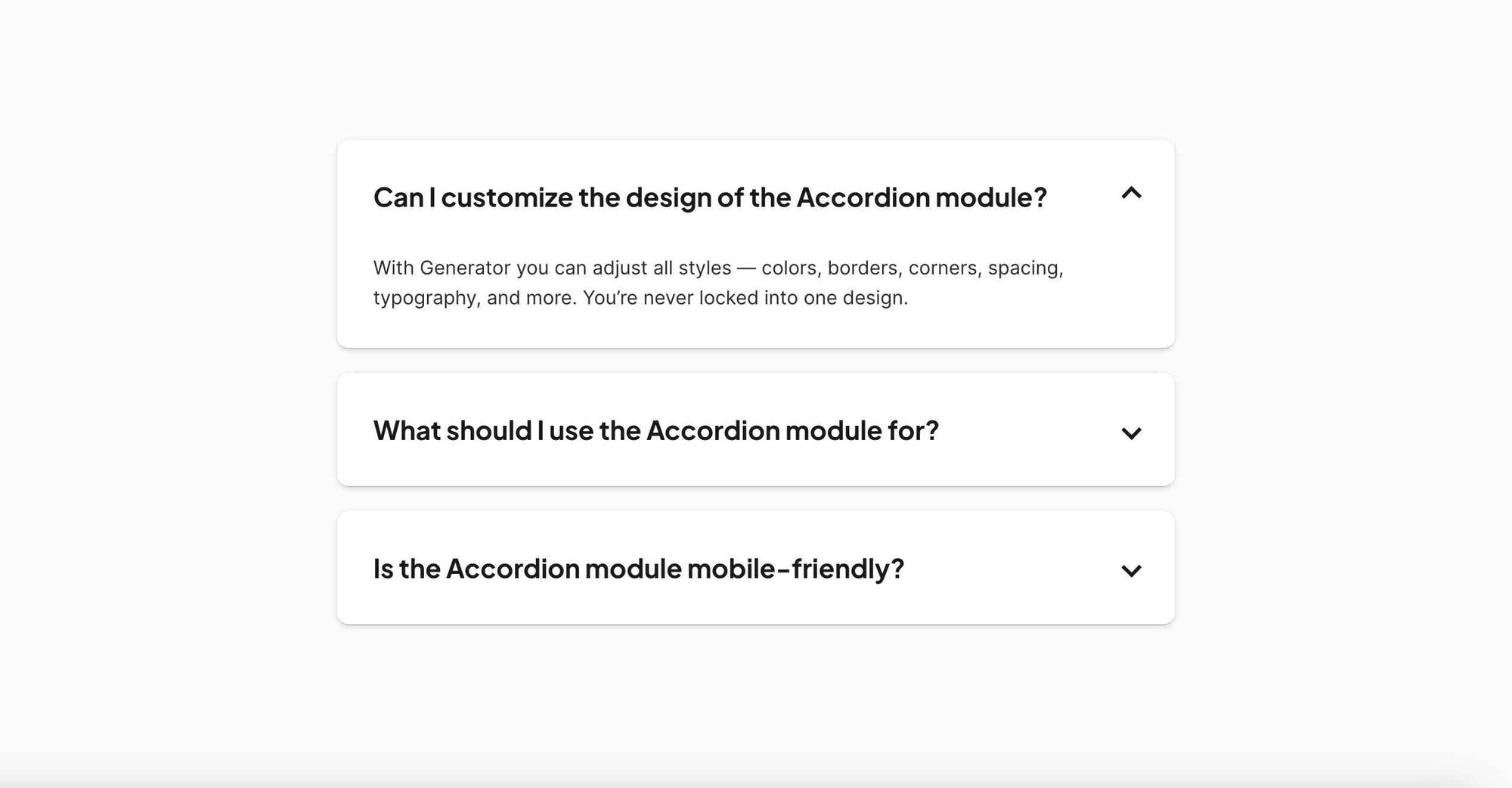This screenshot has height=788, width=1512.
Task: Click the word "Can" starting the first question
Action: point(398,197)
